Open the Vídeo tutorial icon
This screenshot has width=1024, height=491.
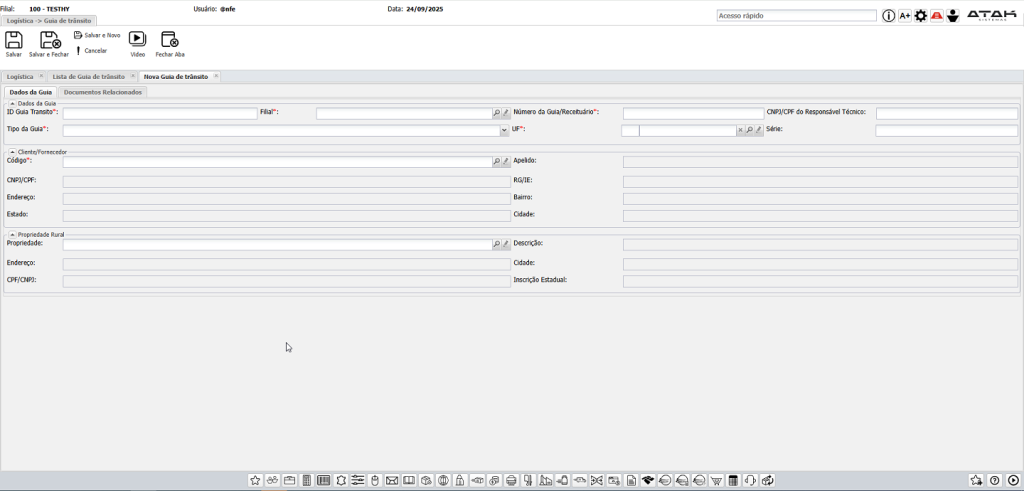tap(138, 40)
